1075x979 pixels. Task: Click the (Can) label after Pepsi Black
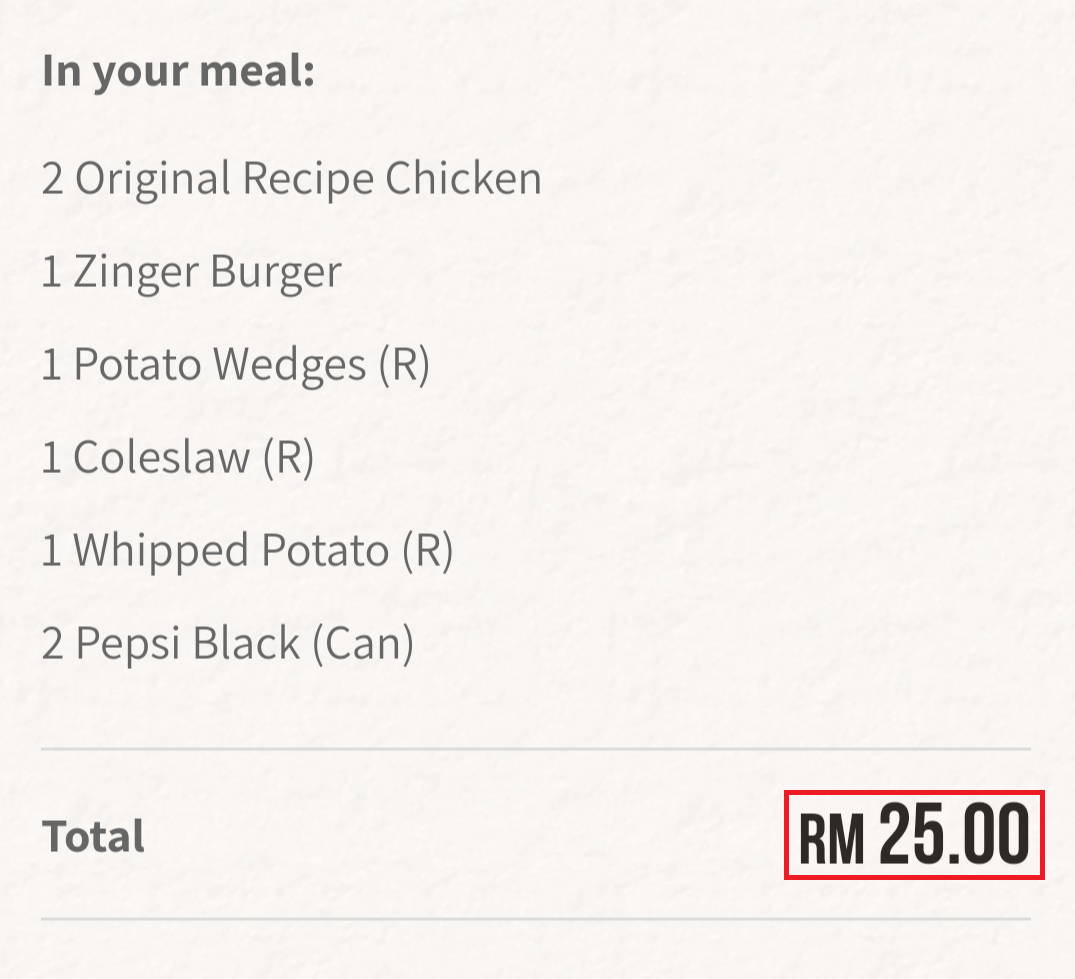click(363, 643)
